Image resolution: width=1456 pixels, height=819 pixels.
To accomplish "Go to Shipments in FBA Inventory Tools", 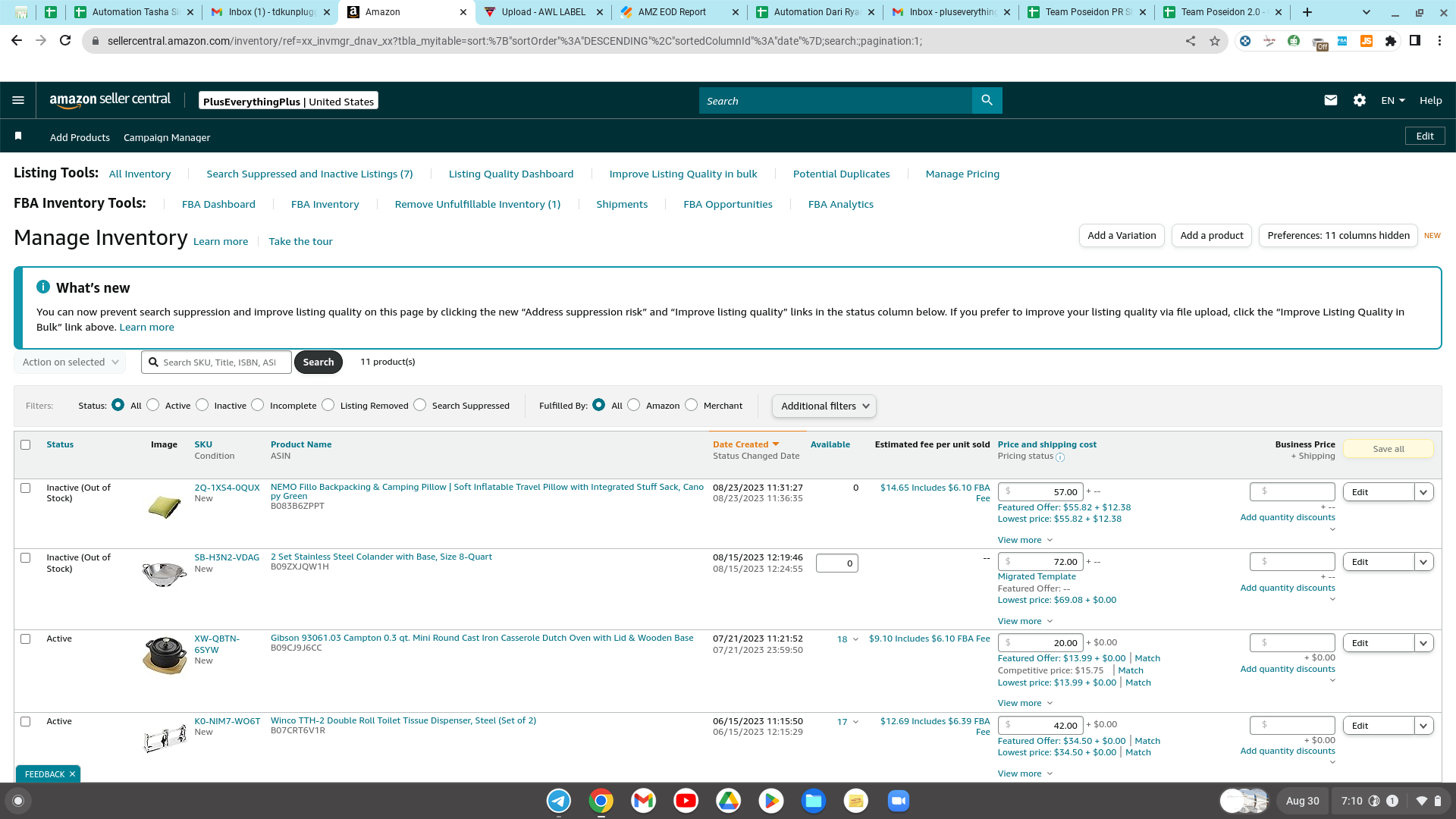I will (x=622, y=204).
